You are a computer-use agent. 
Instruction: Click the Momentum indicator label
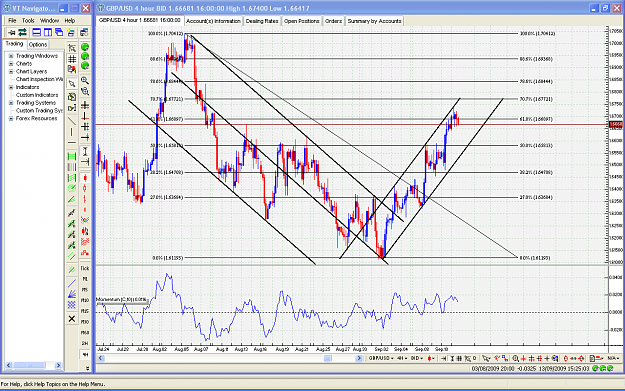[x=122, y=299]
